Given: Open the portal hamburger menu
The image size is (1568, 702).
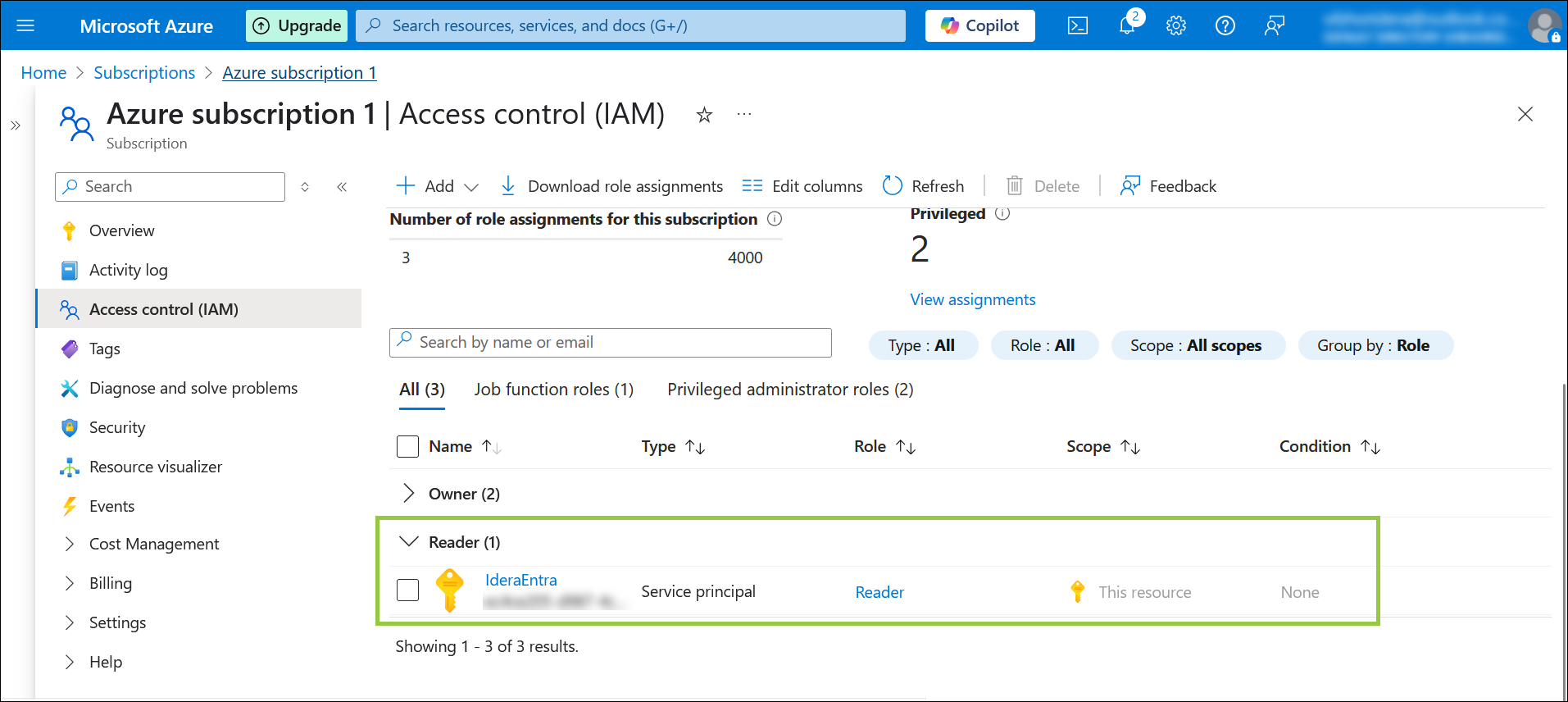Looking at the screenshot, I should (25, 26).
